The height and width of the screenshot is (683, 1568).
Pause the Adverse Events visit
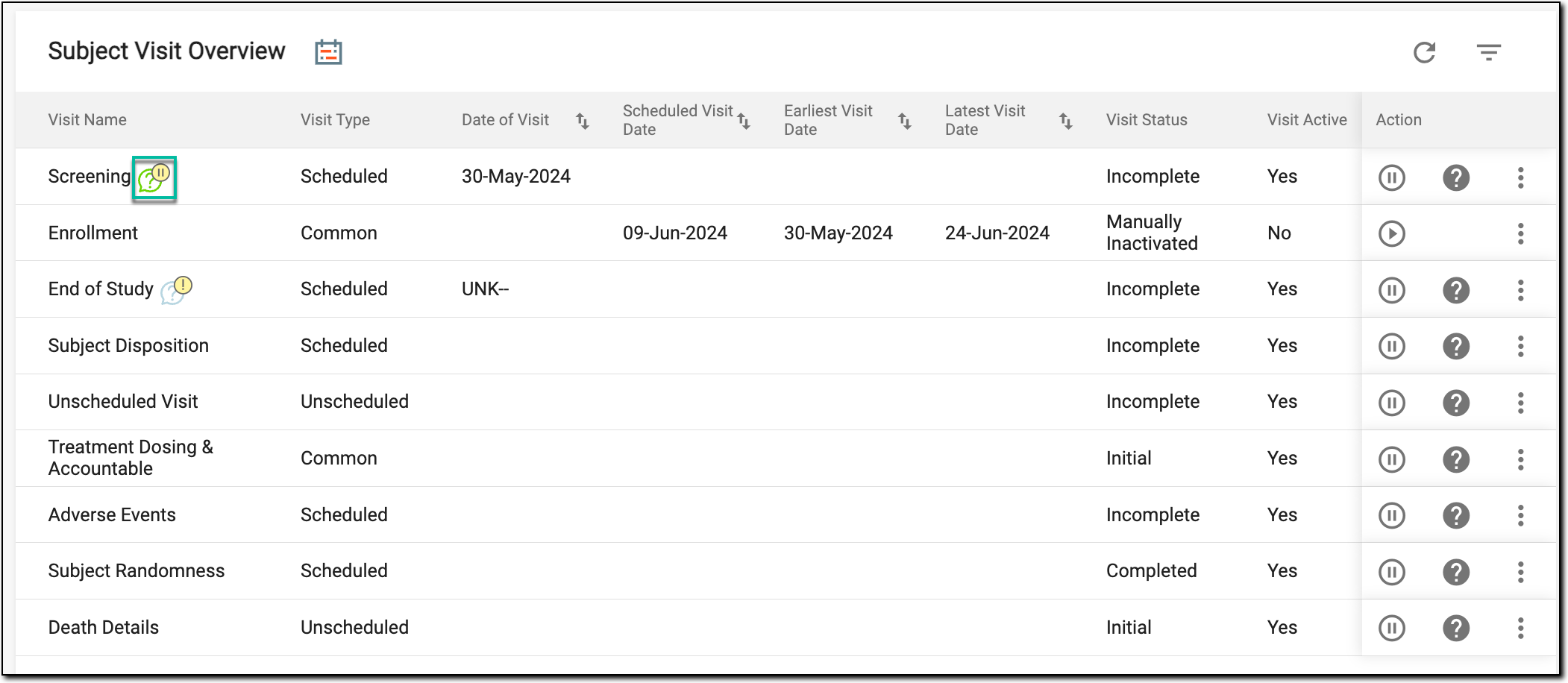(x=1392, y=515)
